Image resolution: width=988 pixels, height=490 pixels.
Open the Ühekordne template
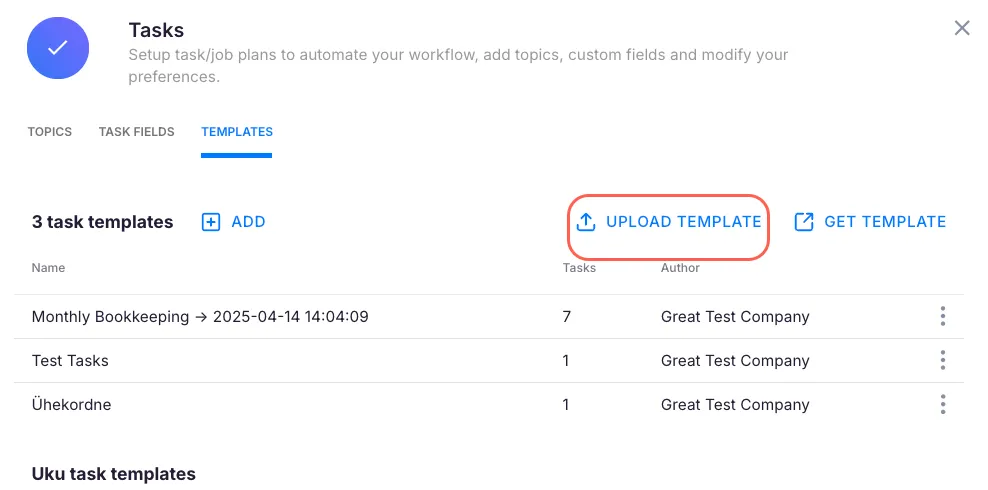click(72, 405)
